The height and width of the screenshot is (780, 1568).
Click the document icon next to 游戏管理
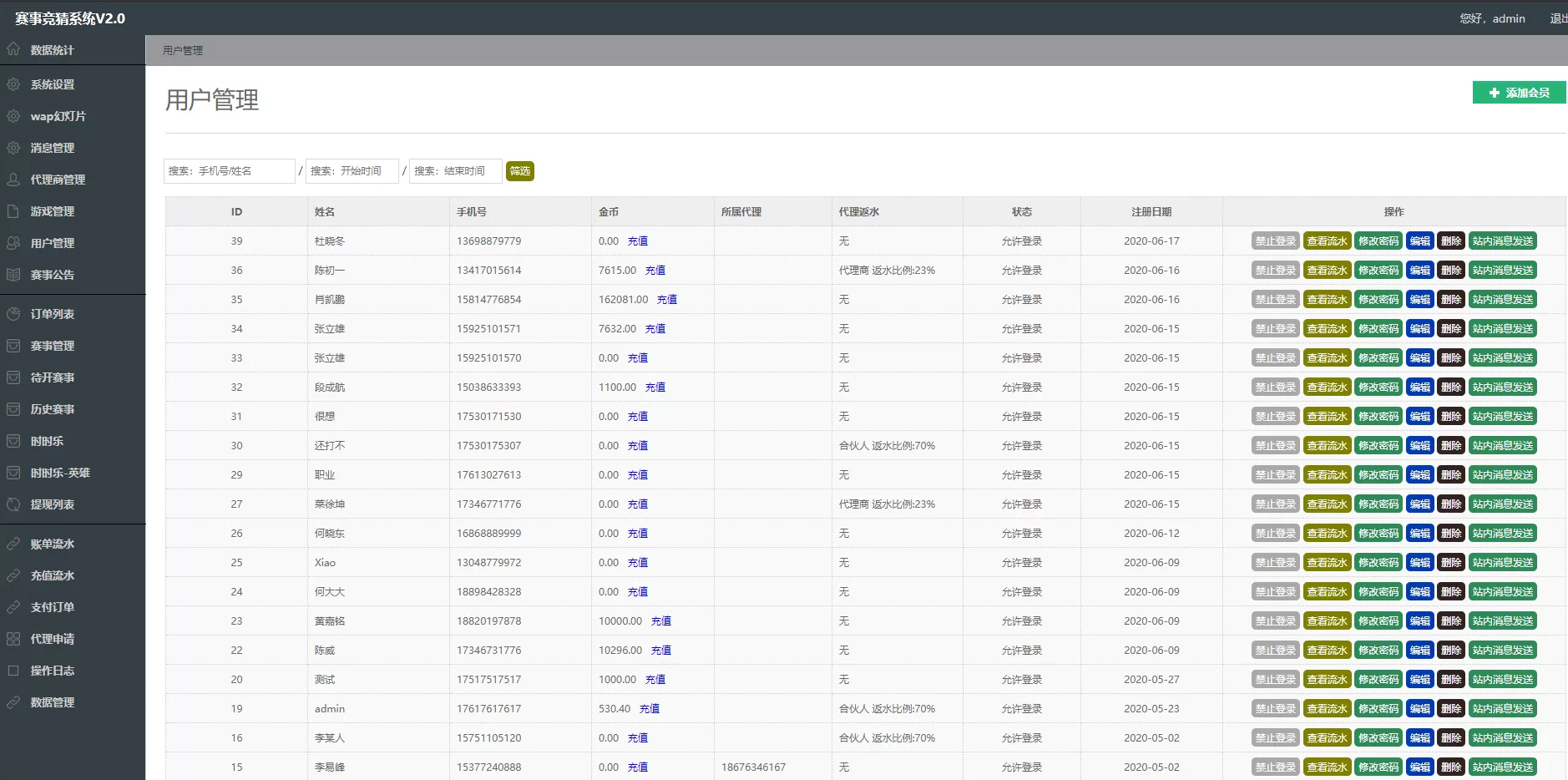click(x=13, y=211)
